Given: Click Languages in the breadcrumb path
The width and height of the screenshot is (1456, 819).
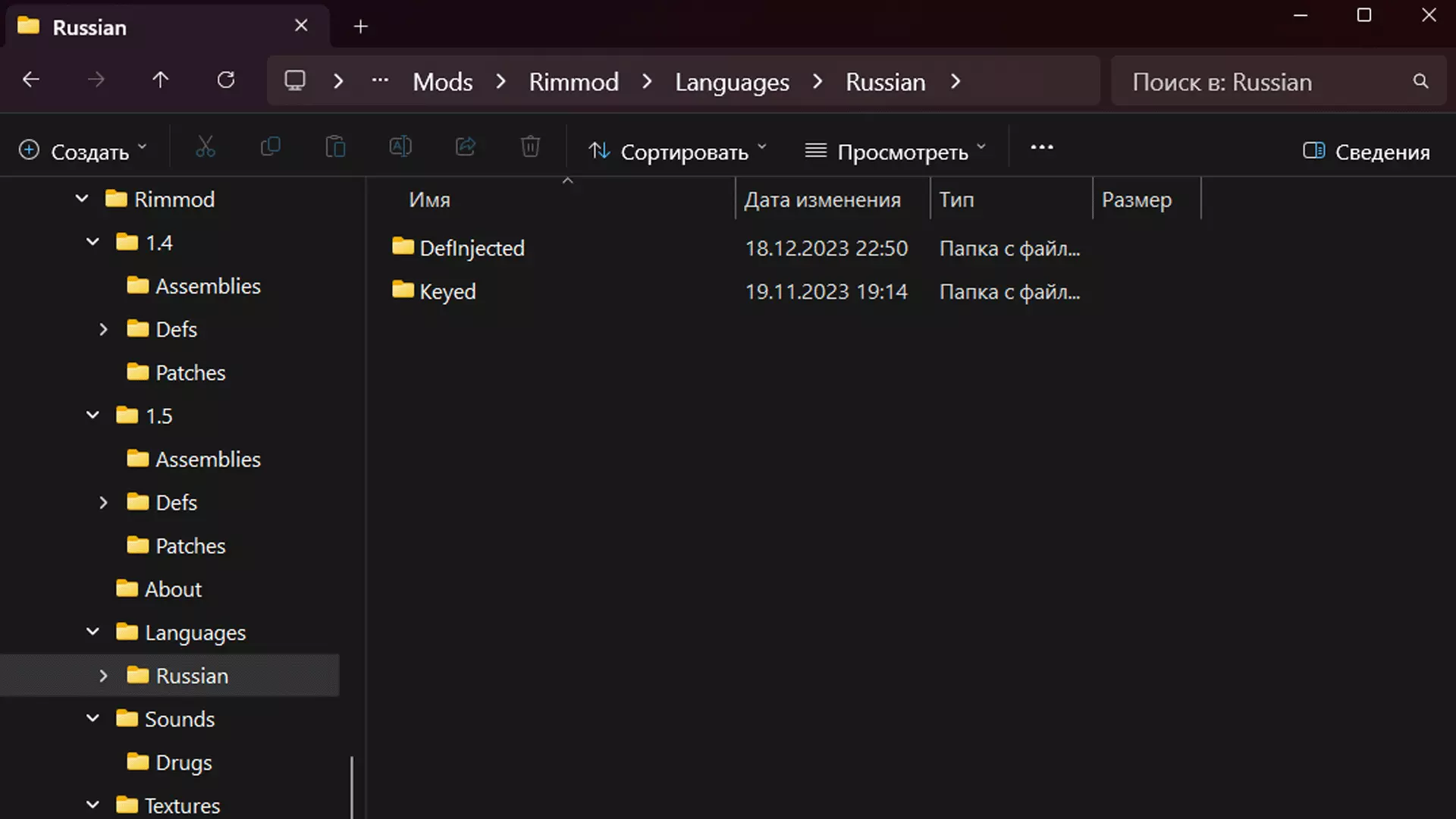Looking at the screenshot, I should (x=732, y=82).
